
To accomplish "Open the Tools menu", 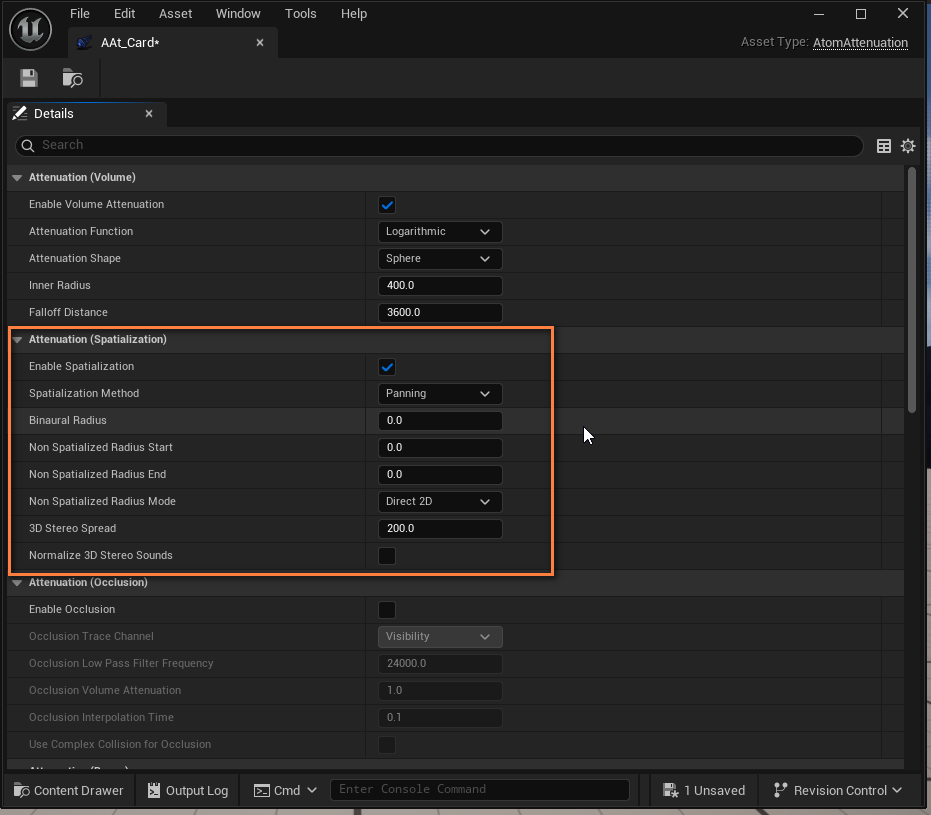I will tap(300, 14).
